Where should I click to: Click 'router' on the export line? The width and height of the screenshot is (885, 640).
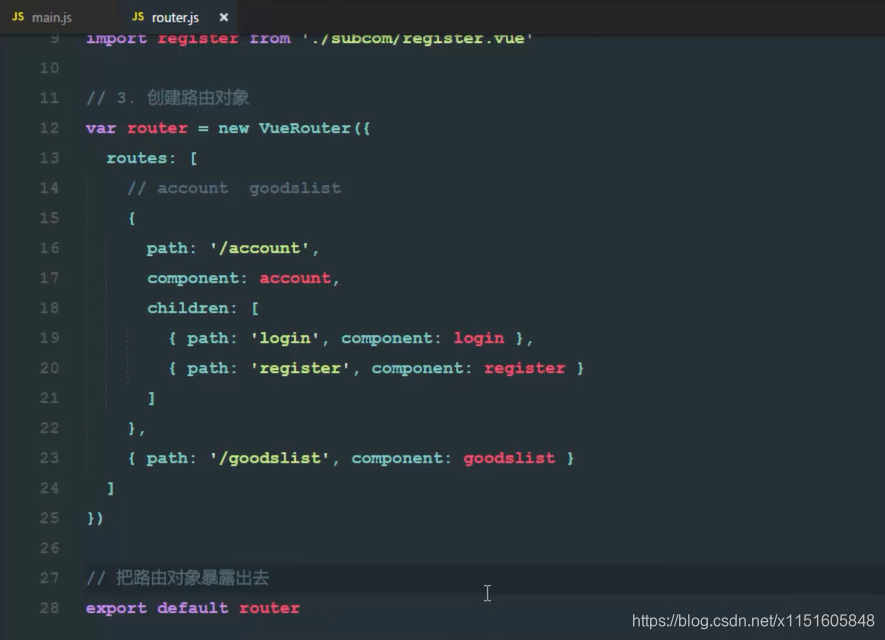click(269, 608)
